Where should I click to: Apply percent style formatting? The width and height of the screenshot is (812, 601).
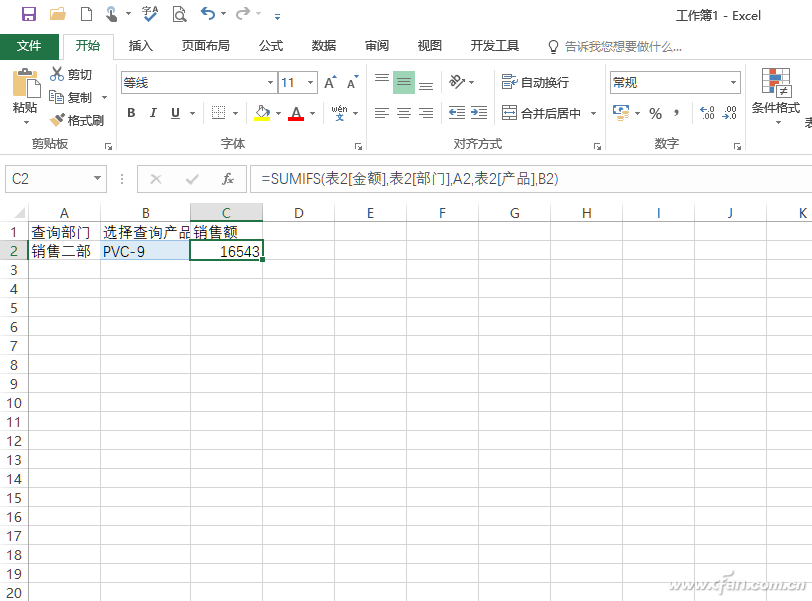coord(656,113)
